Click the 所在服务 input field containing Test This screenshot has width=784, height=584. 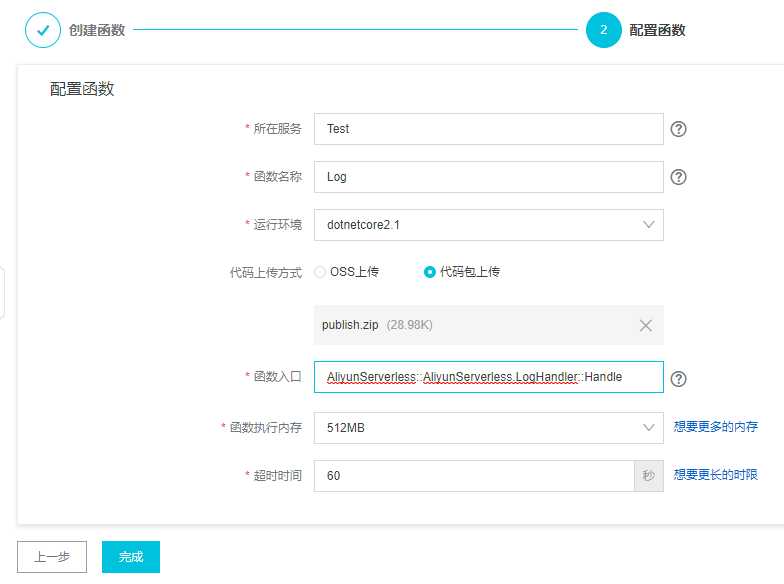tap(488, 129)
